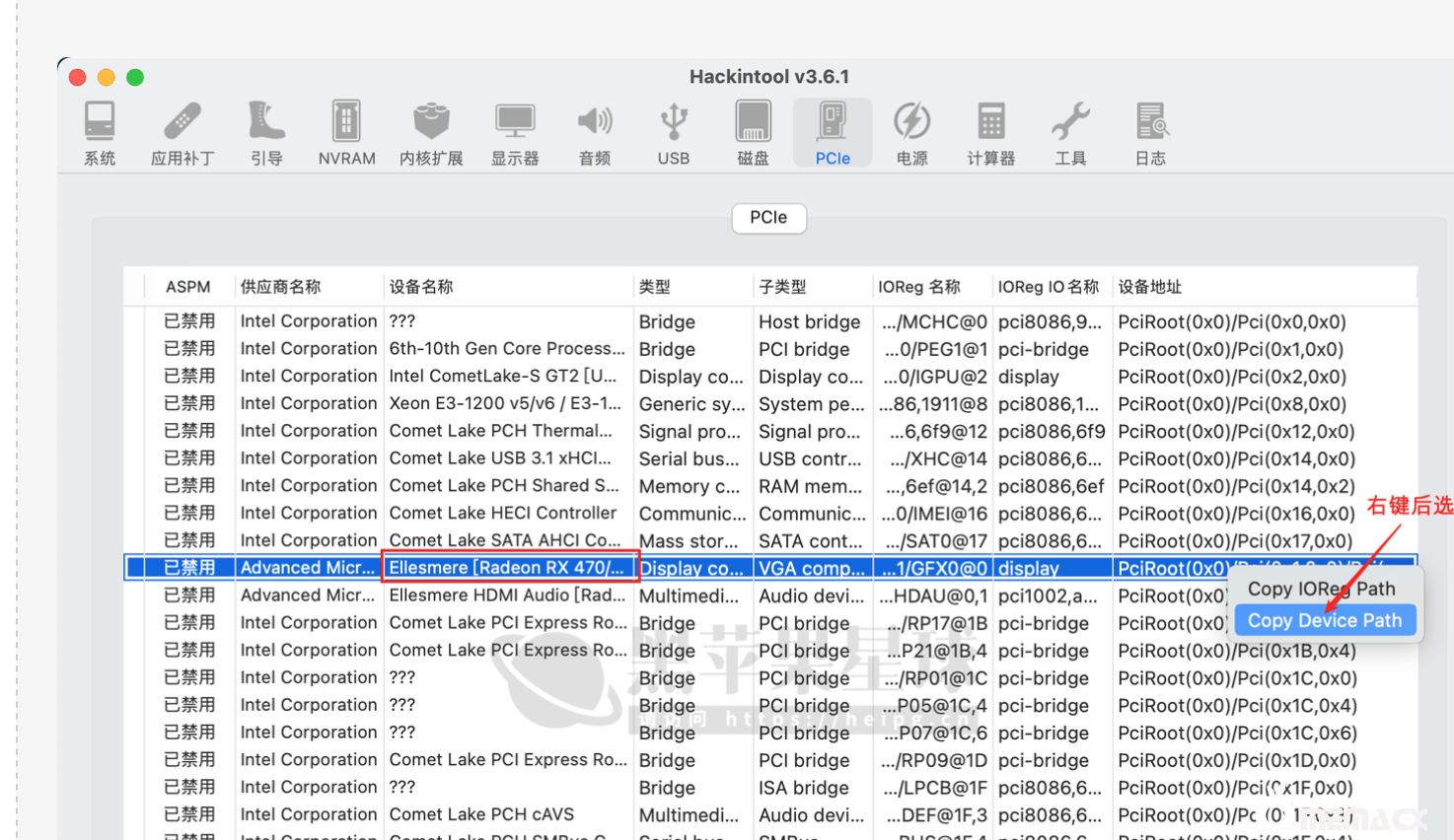This screenshot has height=840, width=1454.
Task: Open the USB toolbar section
Action: pyautogui.click(x=674, y=133)
